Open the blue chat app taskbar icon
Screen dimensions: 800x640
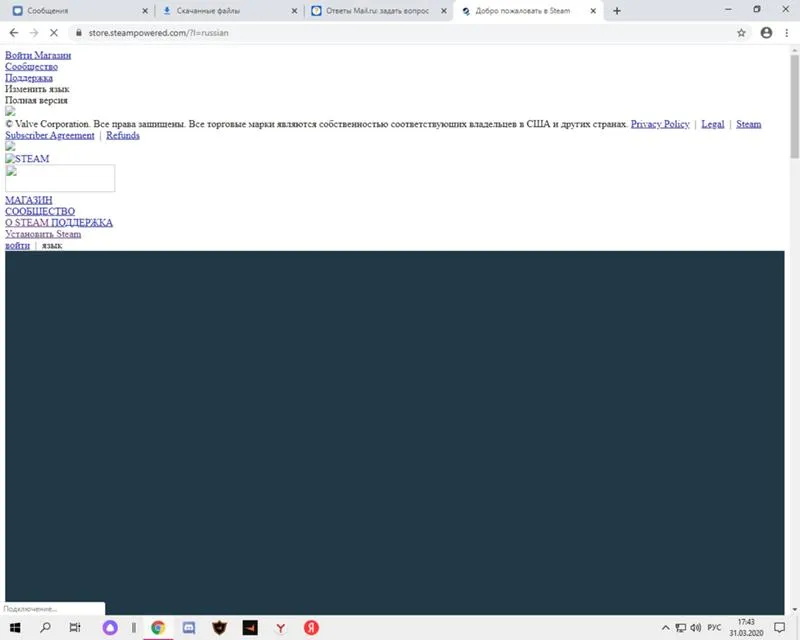(189, 628)
